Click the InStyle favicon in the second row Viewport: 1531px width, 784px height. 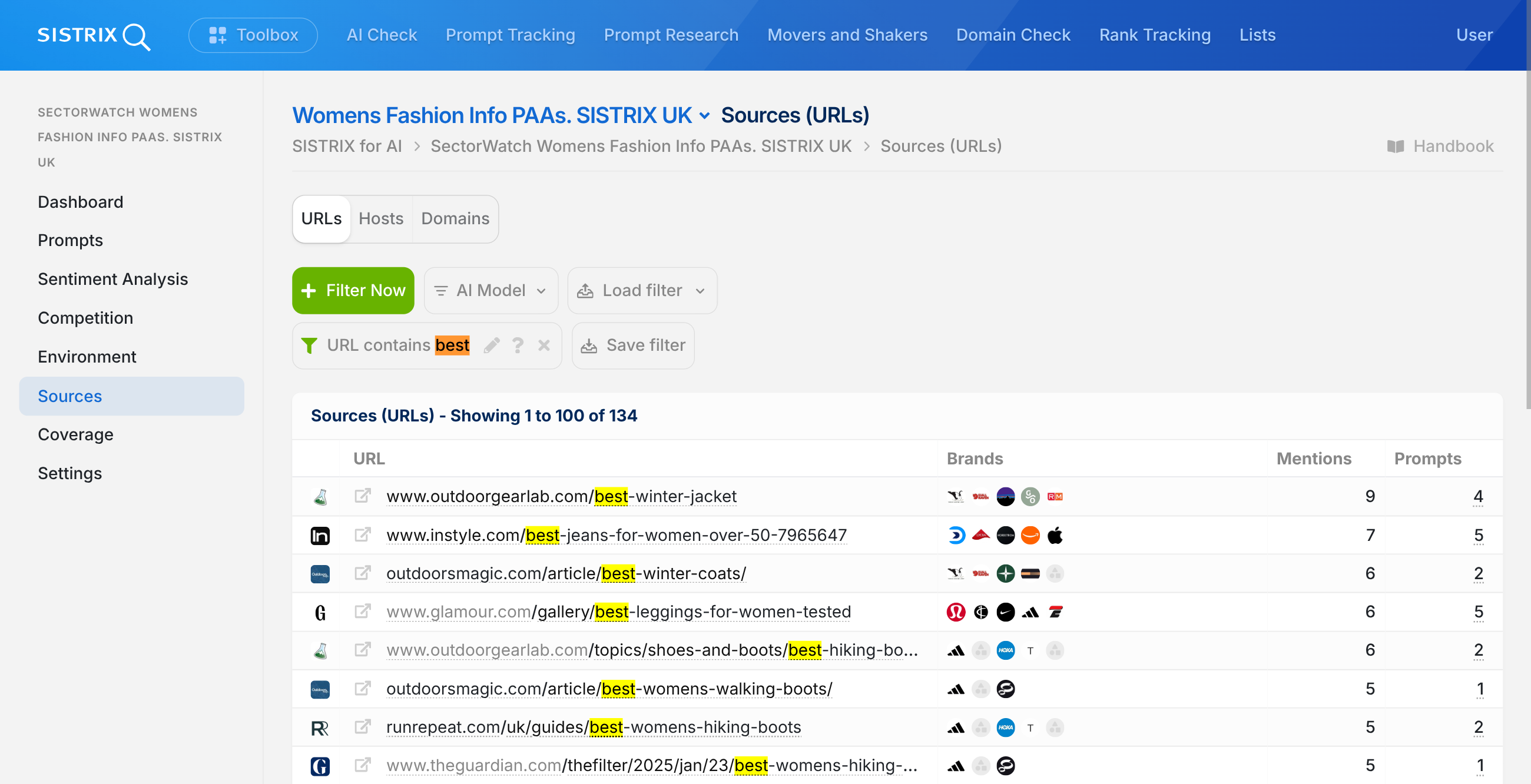pyautogui.click(x=320, y=536)
